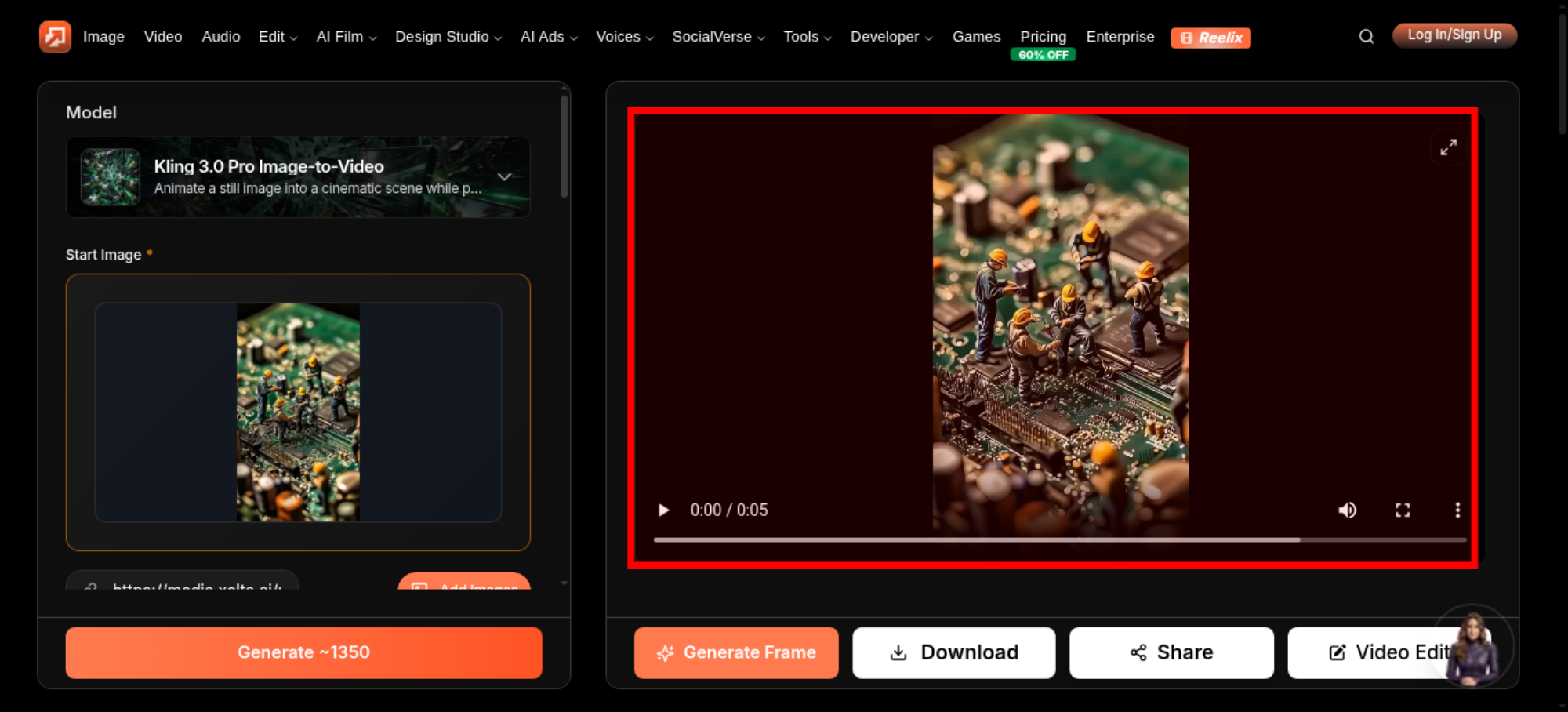The height and width of the screenshot is (712, 1568).
Task: Seek on the video progress bar
Action: (1060, 539)
